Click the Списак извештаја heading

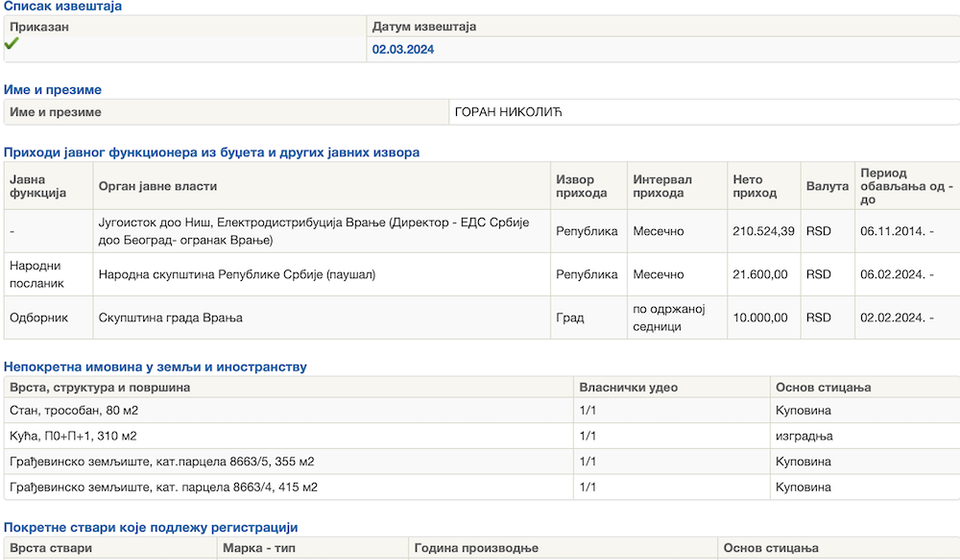[x=62, y=6]
